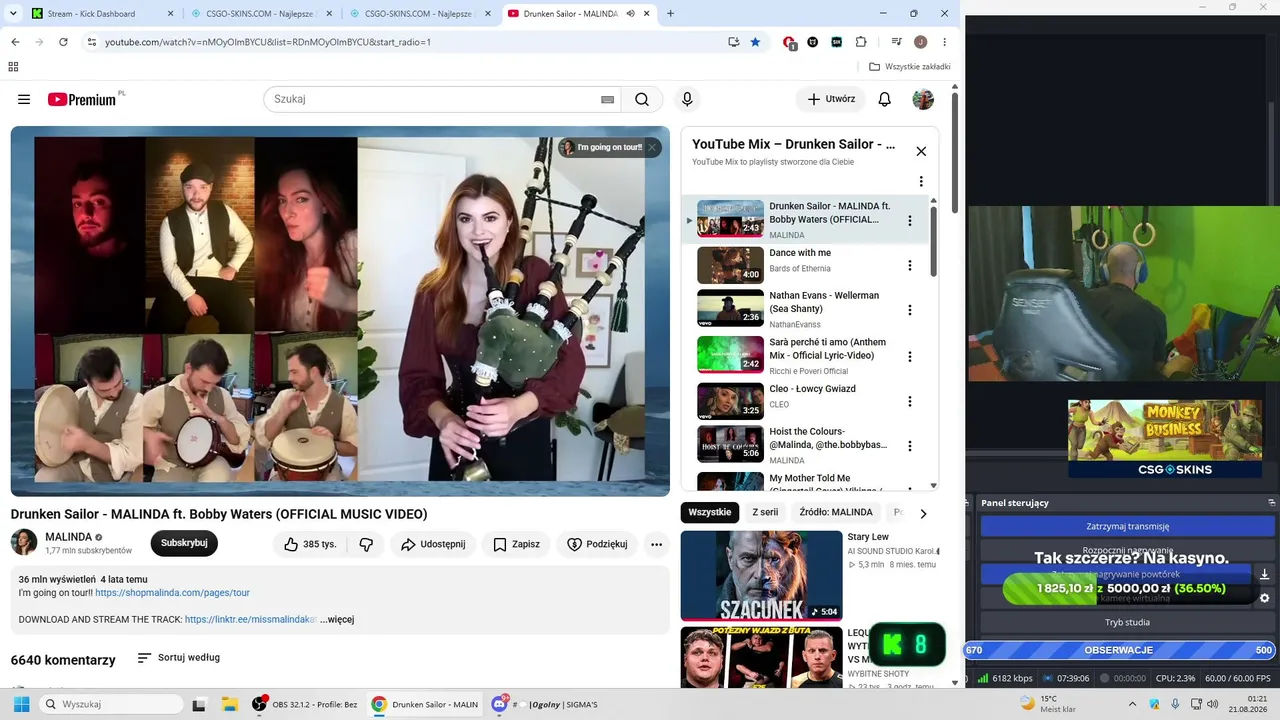Screen dimensions: 1280x720
Task: Click 'Zatrzymaj transmisję' in OBS
Action: (1127, 526)
